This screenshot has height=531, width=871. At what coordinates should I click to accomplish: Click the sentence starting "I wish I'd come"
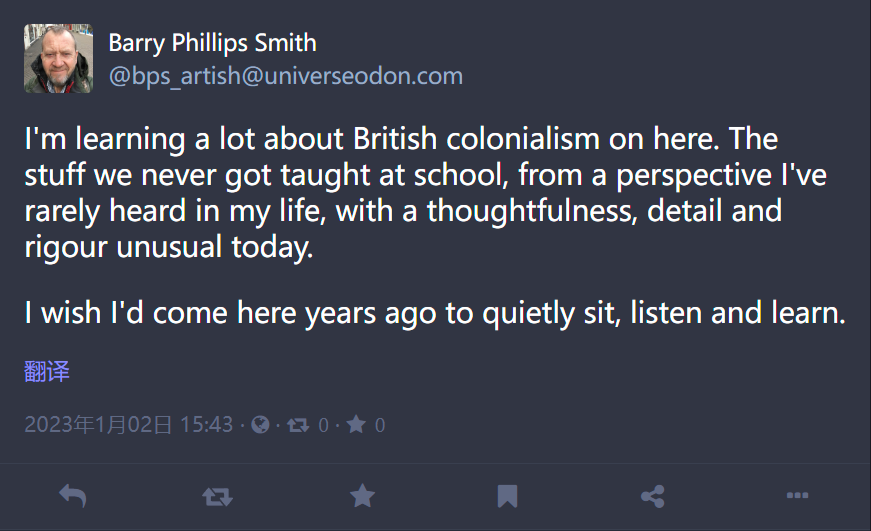(x=435, y=313)
